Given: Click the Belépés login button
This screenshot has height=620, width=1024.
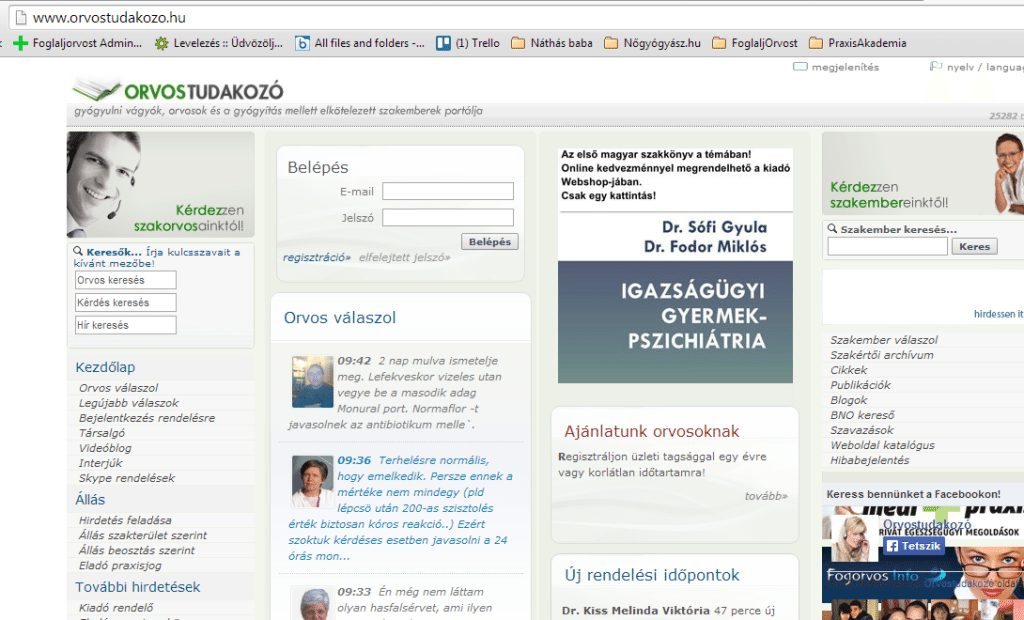Looking at the screenshot, I should (x=489, y=241).
